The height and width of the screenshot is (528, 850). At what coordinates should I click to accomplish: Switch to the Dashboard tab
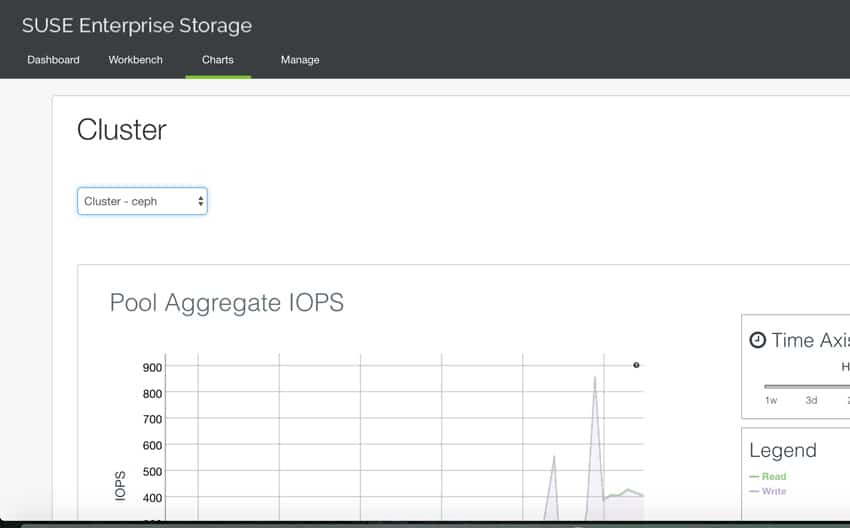[x=53, y=60]
